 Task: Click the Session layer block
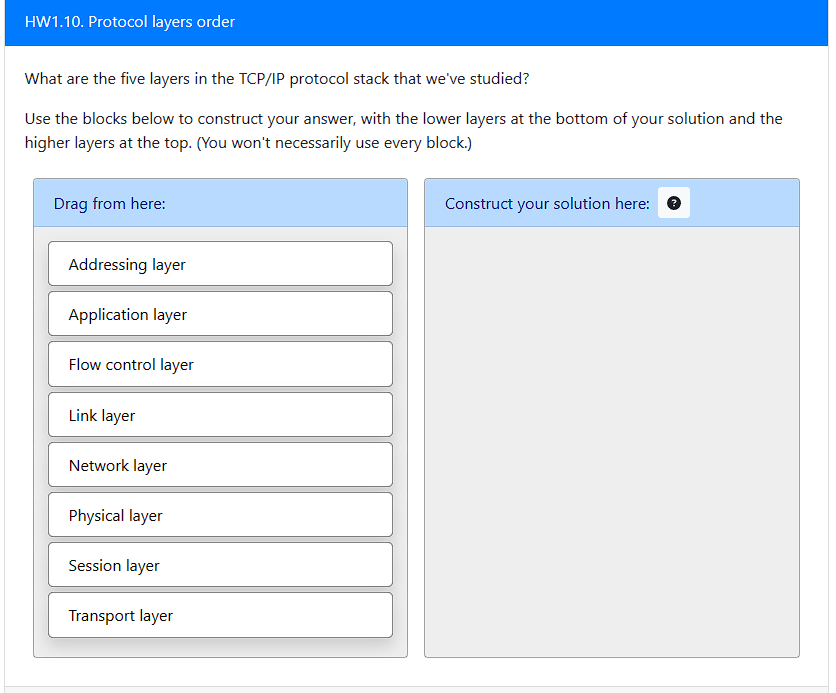220,565
